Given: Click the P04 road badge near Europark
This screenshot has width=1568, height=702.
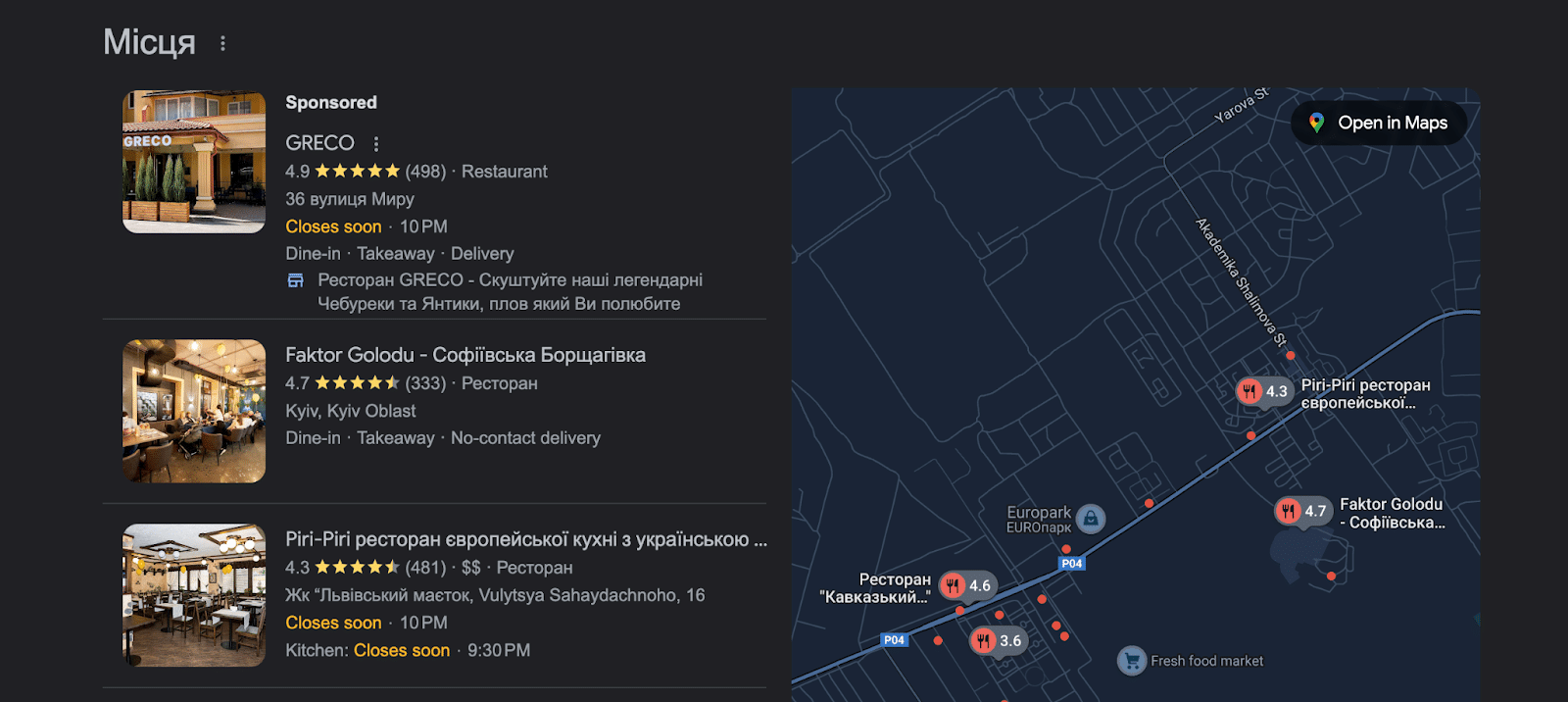Looking at the screenshot, I should [x=1072, y=563].
